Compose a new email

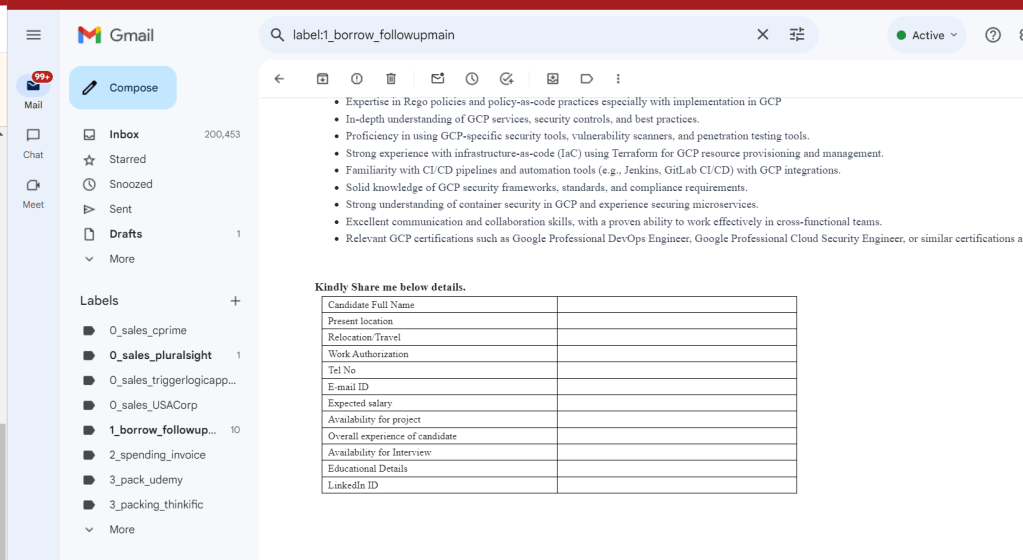pos(123,87)
